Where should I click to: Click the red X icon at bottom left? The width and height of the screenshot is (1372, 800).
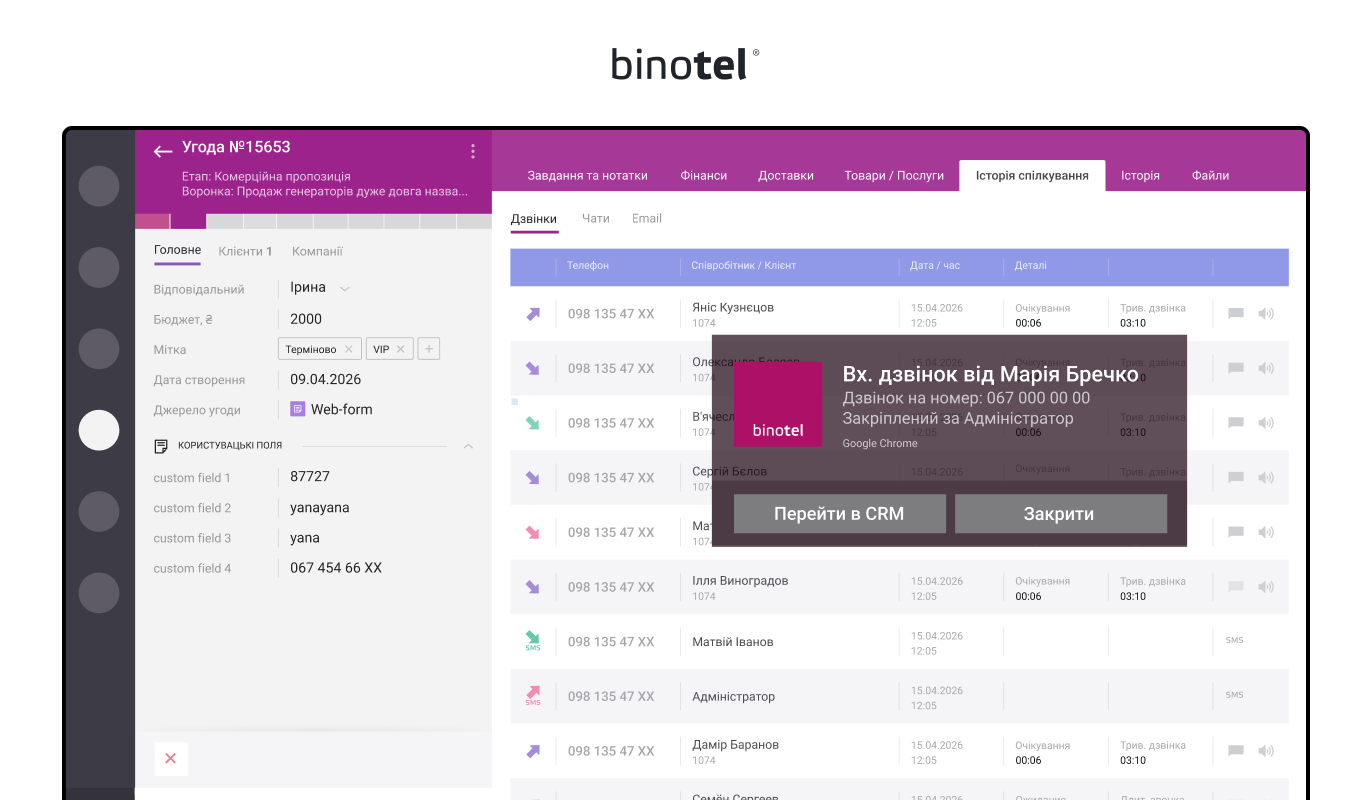point(170,759)
